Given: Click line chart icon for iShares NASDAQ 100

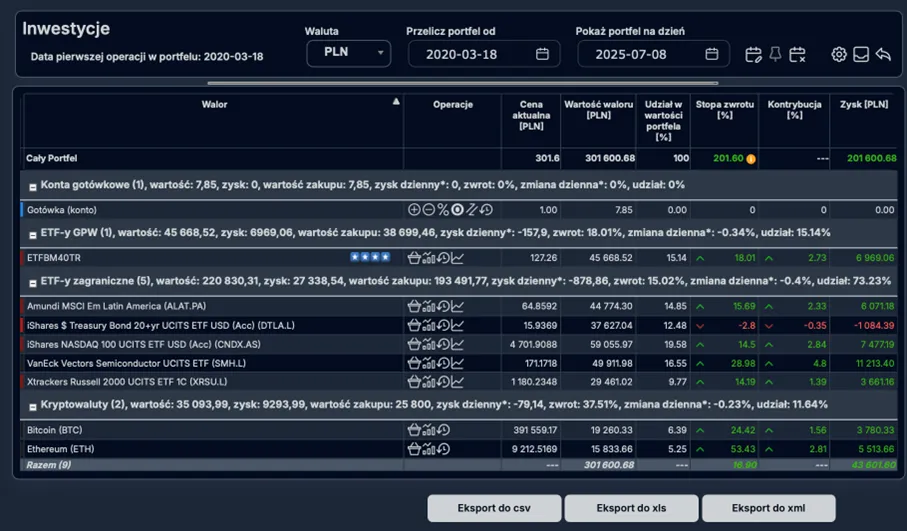Looking at the screenshot, I should [458, 345].
